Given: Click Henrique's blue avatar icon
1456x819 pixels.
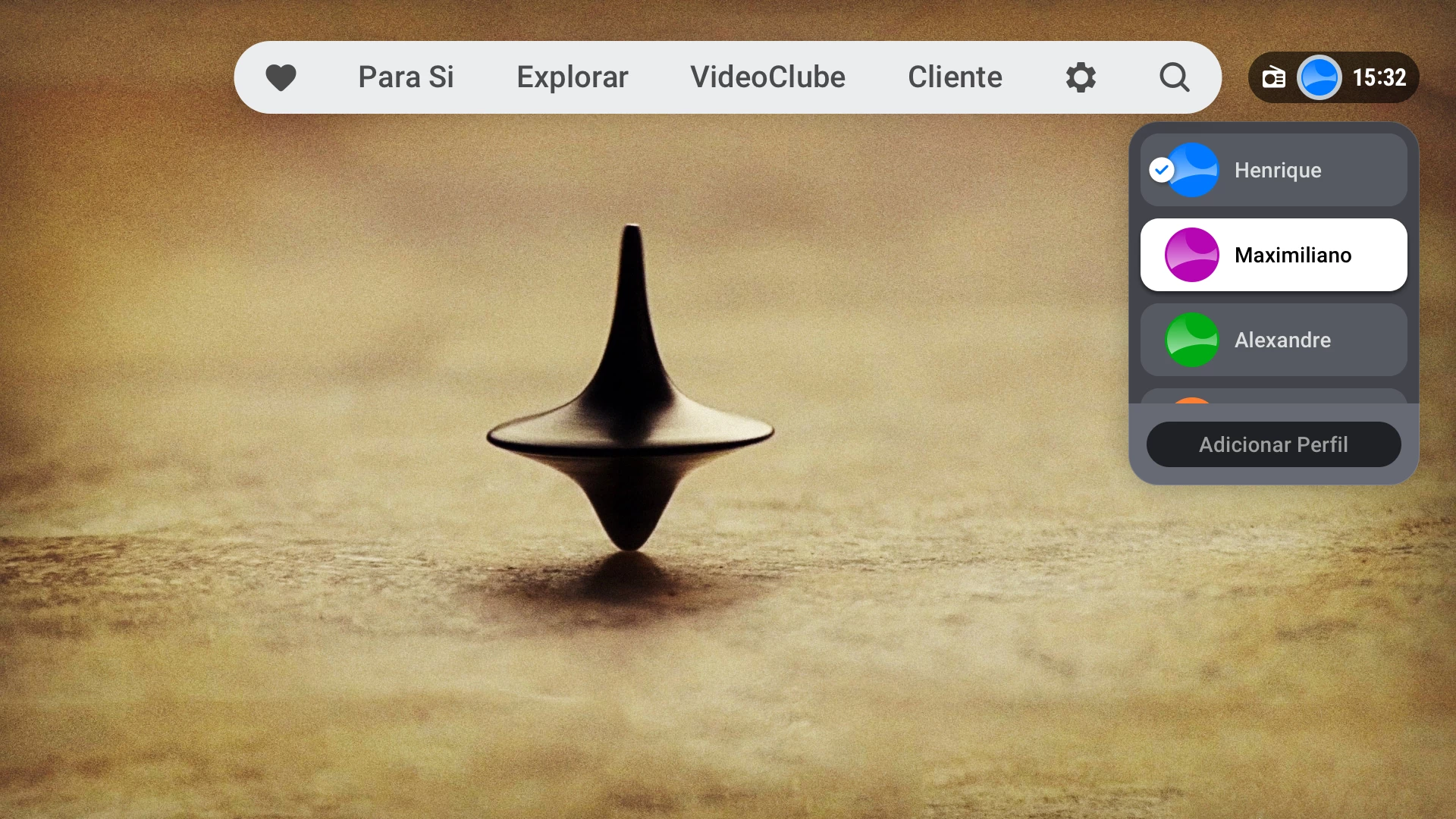Looking at the screenshot, I should (1197, 170).
